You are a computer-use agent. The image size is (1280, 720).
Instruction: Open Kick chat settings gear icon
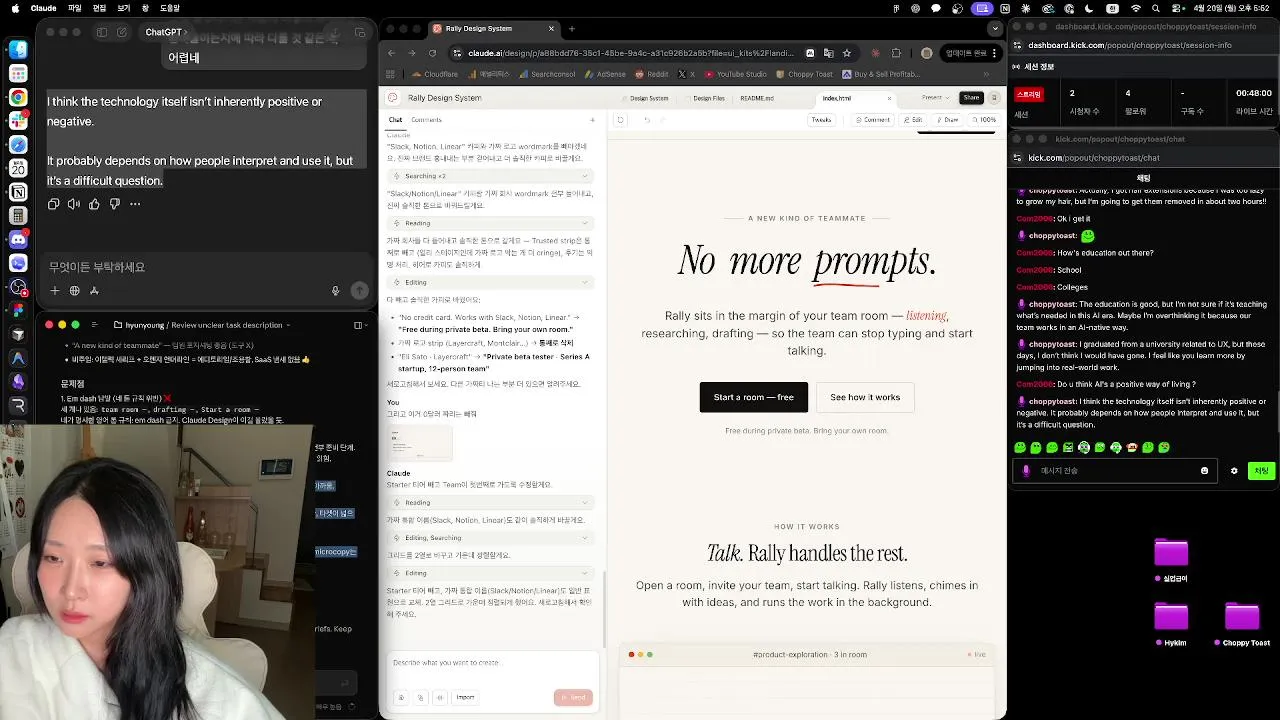(x=1234, y=470)
